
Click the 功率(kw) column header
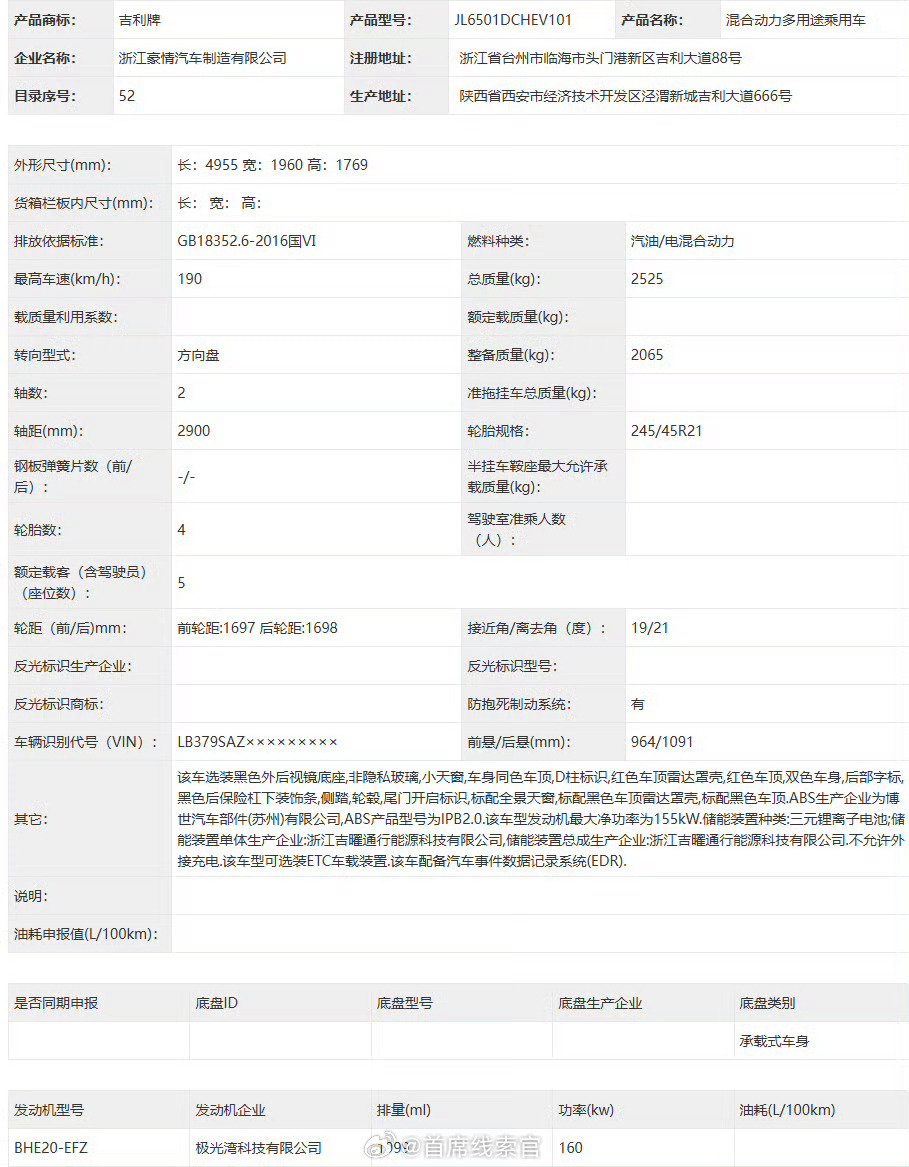586,1110
